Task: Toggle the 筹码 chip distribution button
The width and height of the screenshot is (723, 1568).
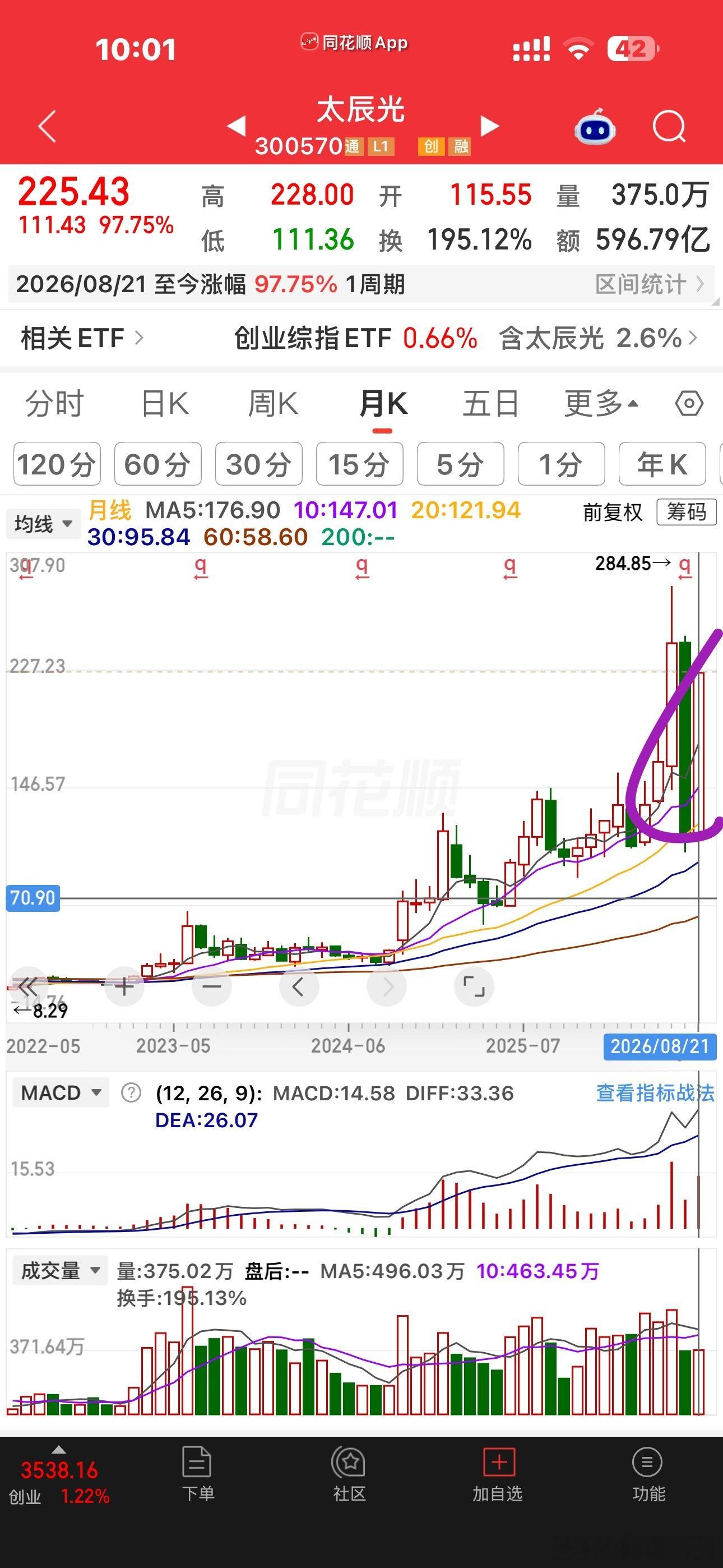Action: point(687,512)
